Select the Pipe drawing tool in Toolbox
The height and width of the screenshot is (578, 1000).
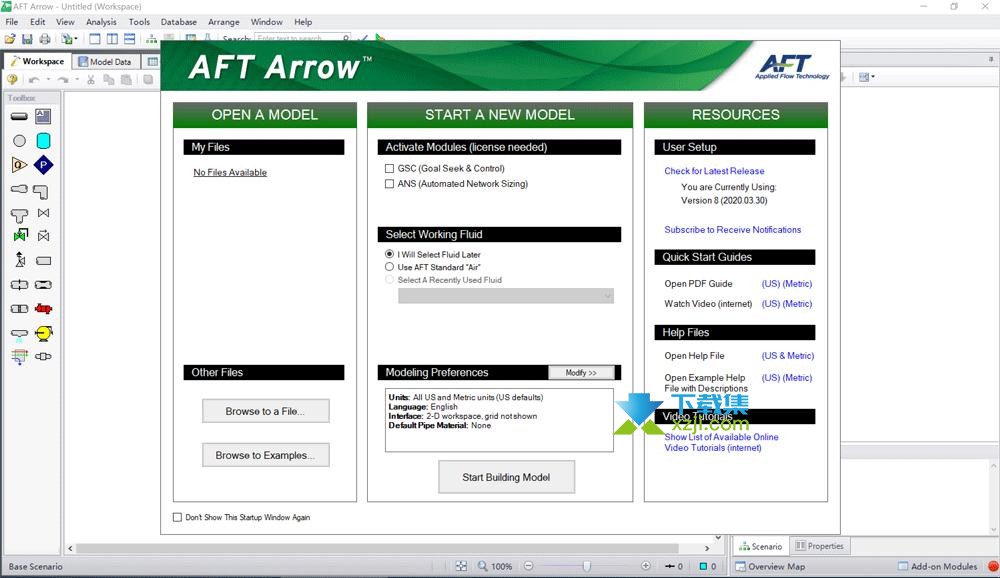[19, 116]
